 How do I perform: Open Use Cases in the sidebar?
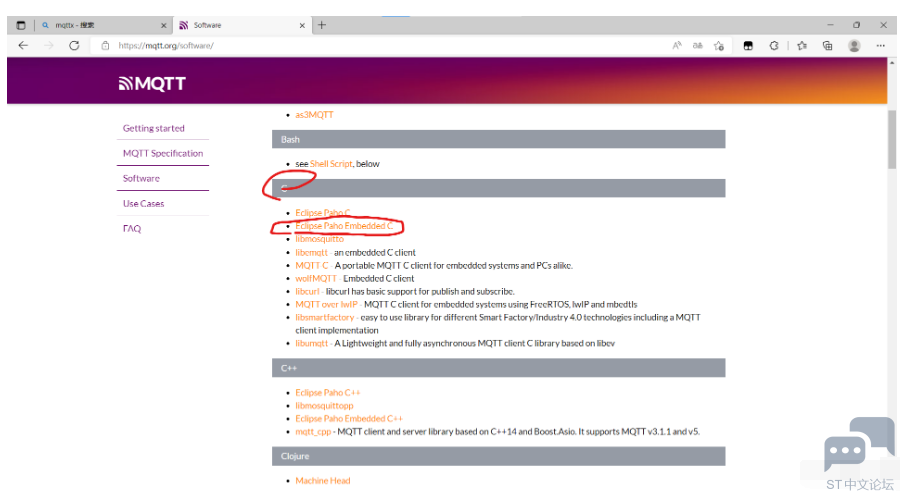click(x=143, y=203)
